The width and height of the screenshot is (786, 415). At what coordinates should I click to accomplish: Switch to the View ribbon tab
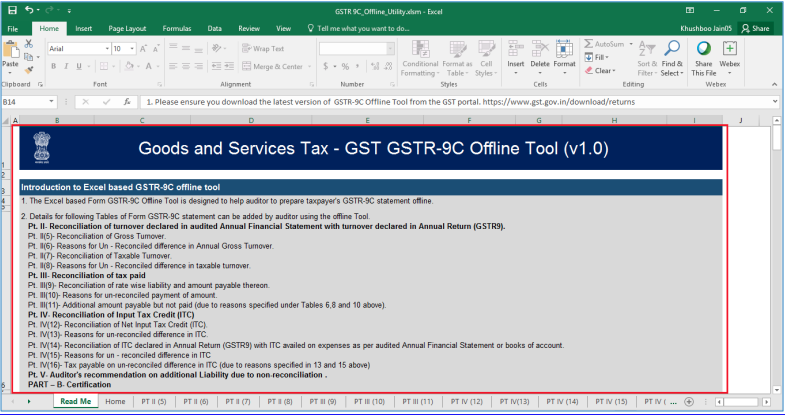click(x=283, y=29)
